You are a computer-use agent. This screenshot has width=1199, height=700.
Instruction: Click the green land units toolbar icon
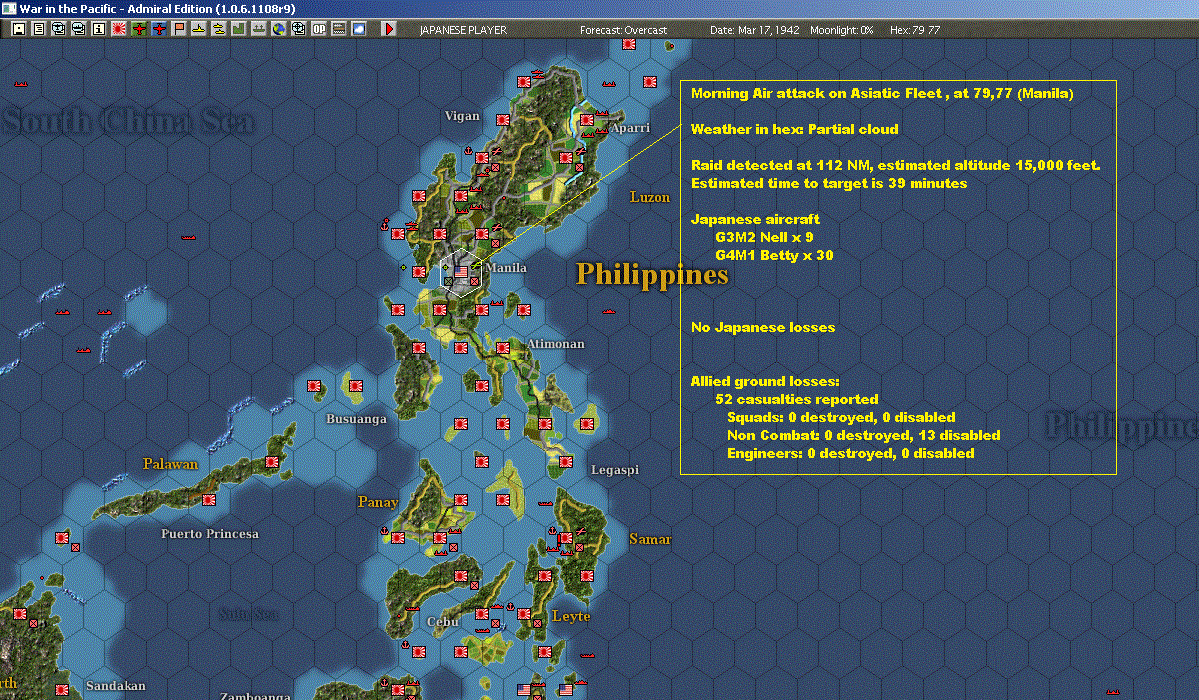[x=239, y=29]
